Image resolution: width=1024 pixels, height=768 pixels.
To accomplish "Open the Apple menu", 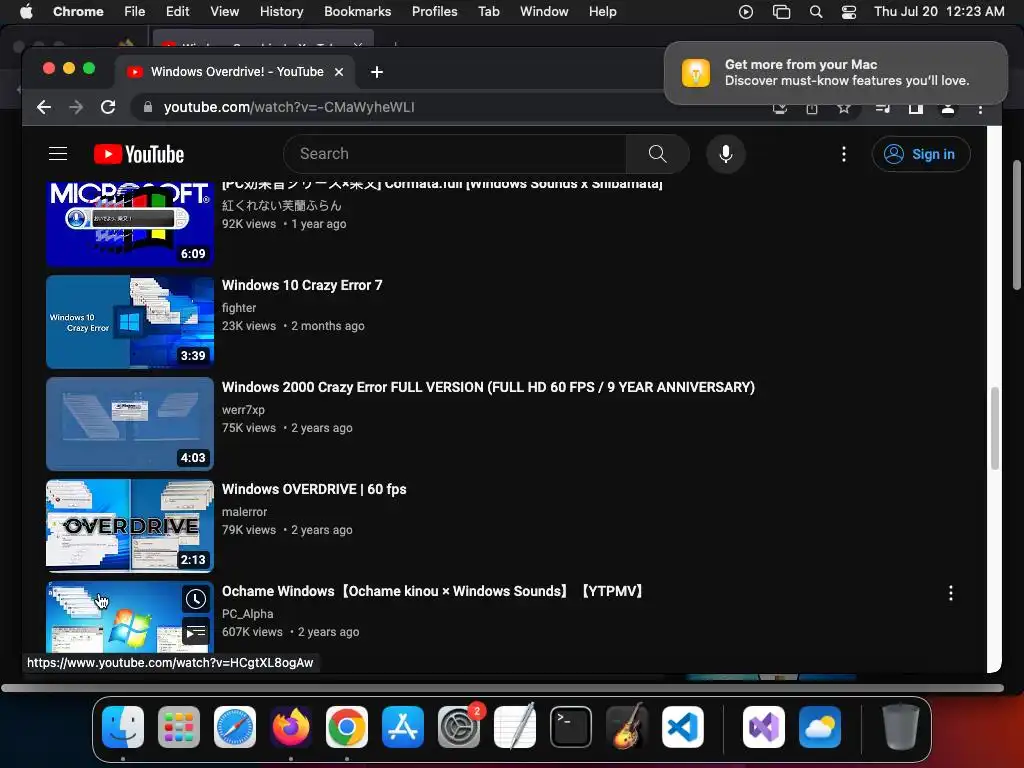I will (x=26, y=12).
